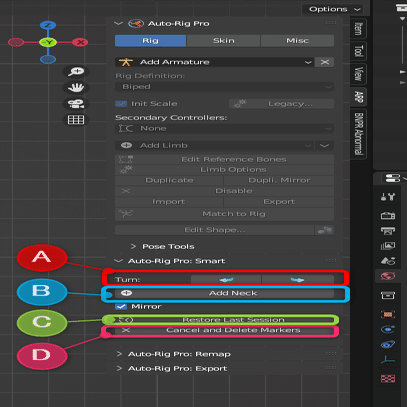
Task: Open Scene properties icon
Action: (x=388, y=261)
